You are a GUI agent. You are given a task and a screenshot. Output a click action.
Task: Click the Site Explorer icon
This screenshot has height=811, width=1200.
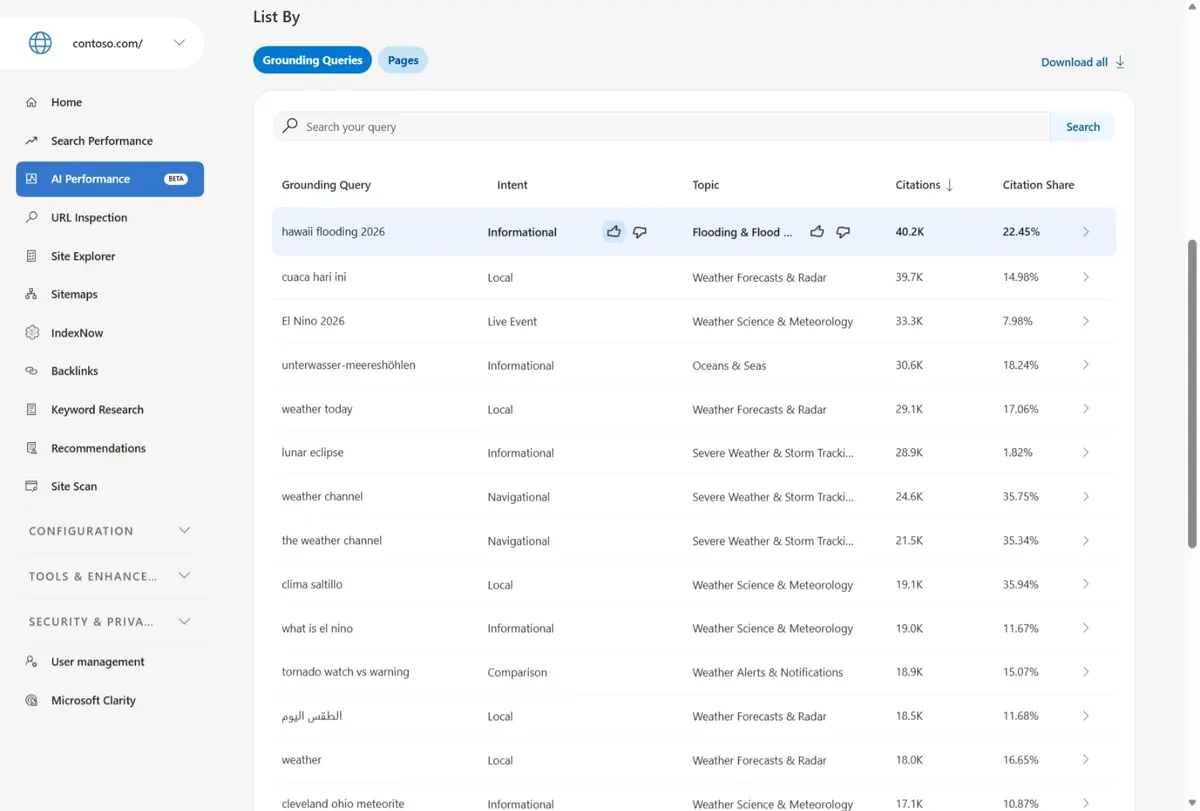pos(31,256)
